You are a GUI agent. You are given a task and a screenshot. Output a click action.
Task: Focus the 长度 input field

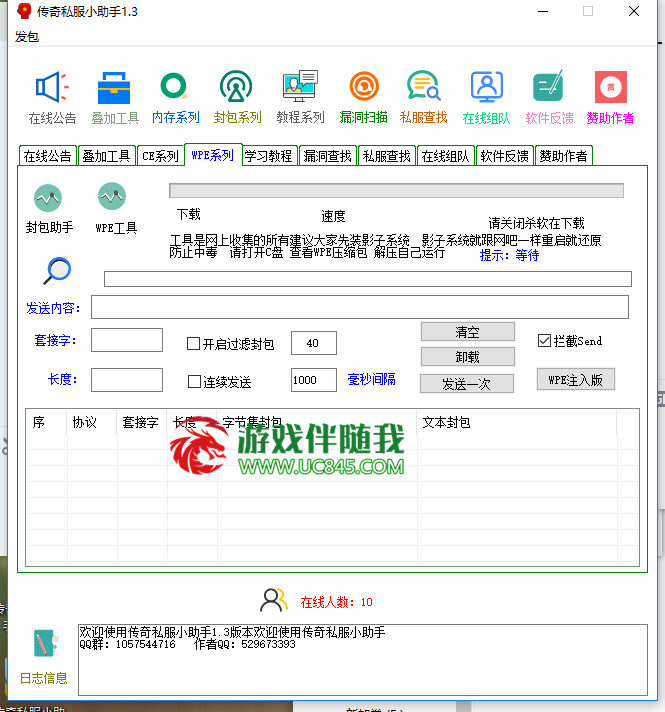[127, 380]
